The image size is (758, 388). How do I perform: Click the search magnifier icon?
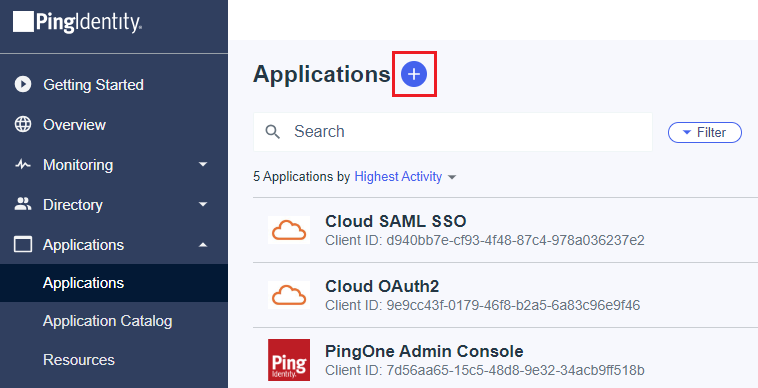coord(273,131)
